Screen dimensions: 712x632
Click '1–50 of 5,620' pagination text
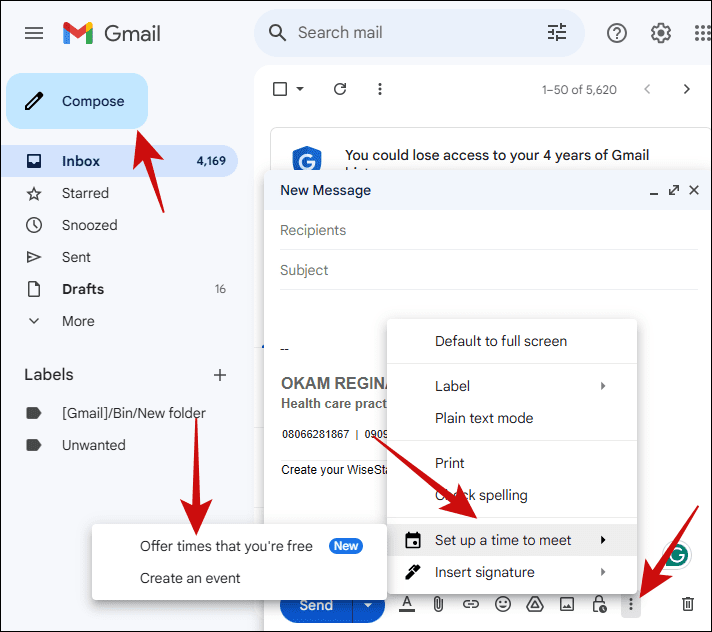(579, 89)
